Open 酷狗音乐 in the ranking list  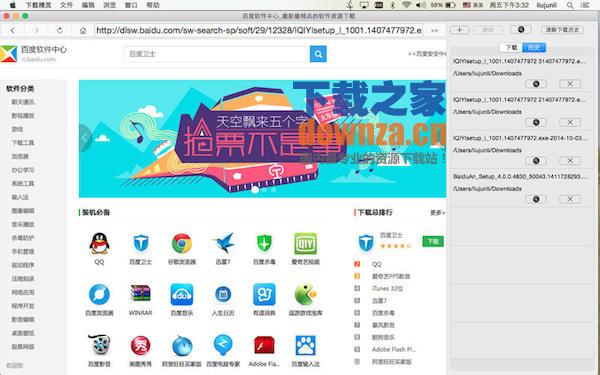(x=383, y=338)
